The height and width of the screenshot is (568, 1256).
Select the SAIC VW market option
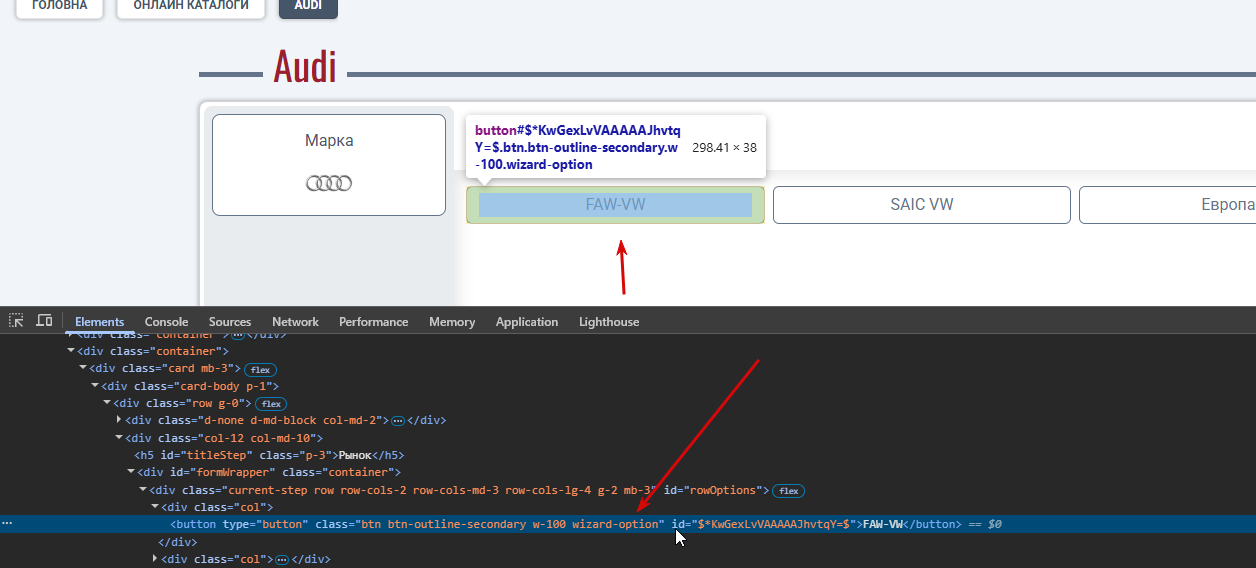tap(922, 205)
